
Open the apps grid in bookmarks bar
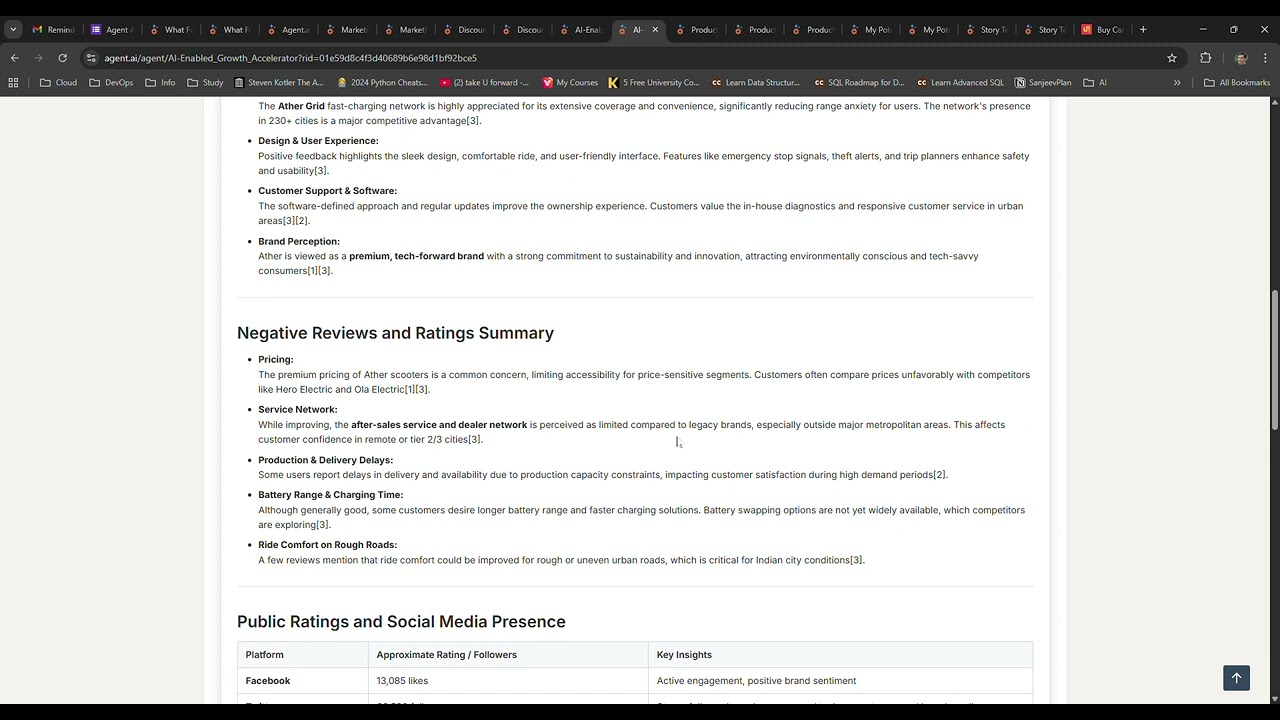14,82
